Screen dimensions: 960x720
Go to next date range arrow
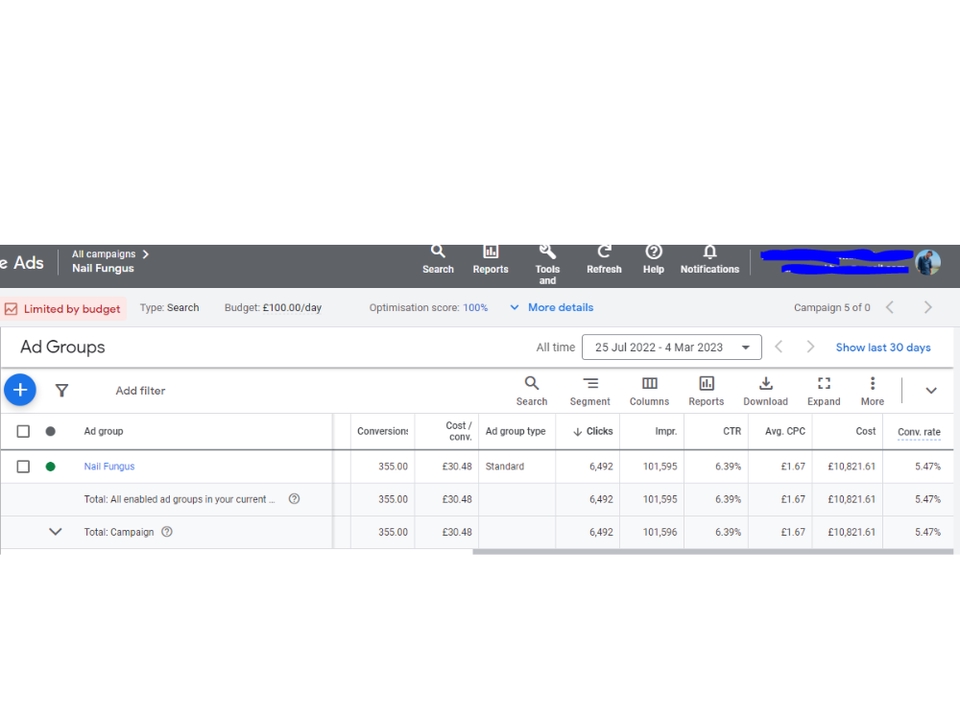coord(810,347)
